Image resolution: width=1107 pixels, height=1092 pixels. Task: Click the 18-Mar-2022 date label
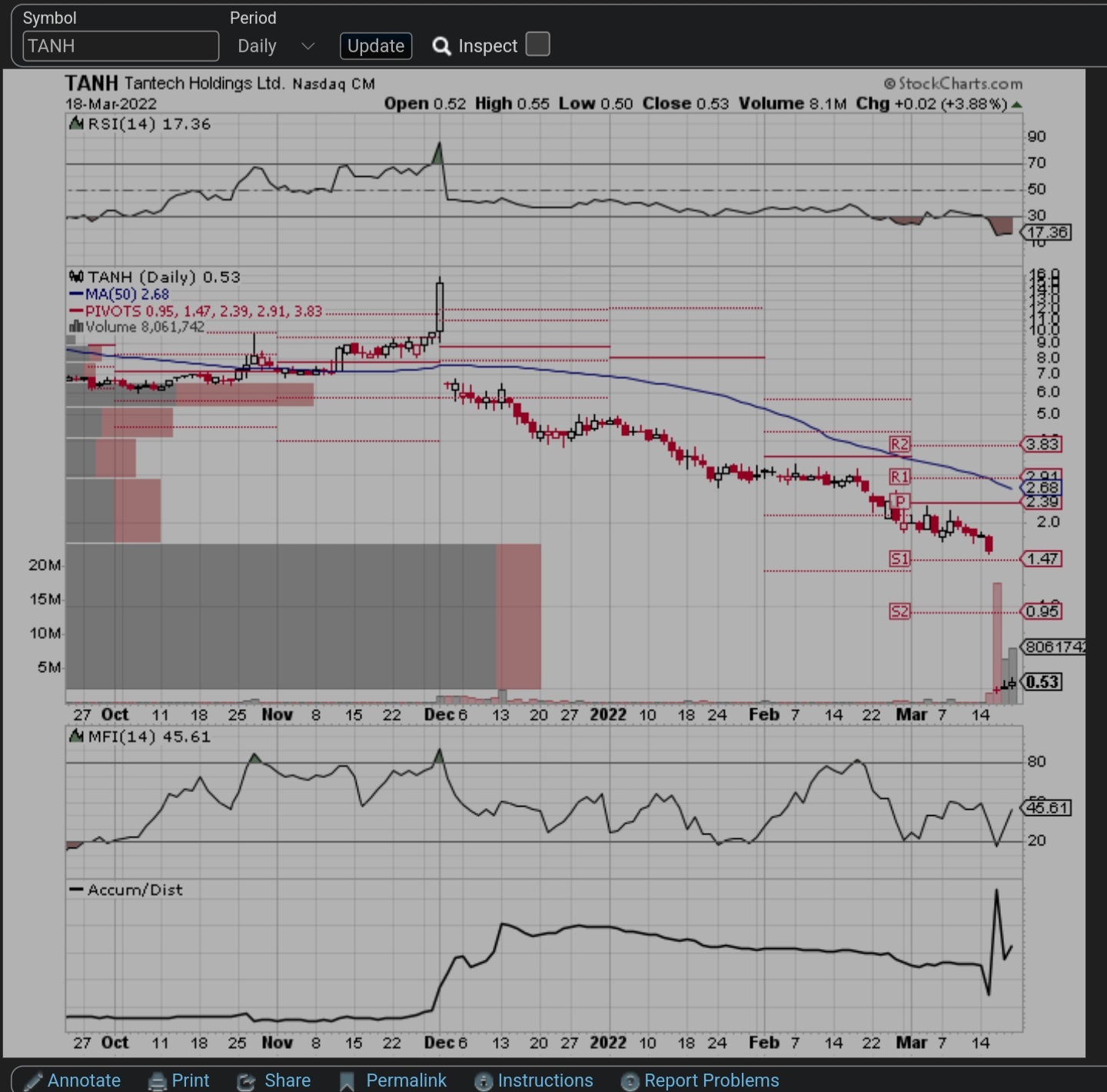[111, 104]
